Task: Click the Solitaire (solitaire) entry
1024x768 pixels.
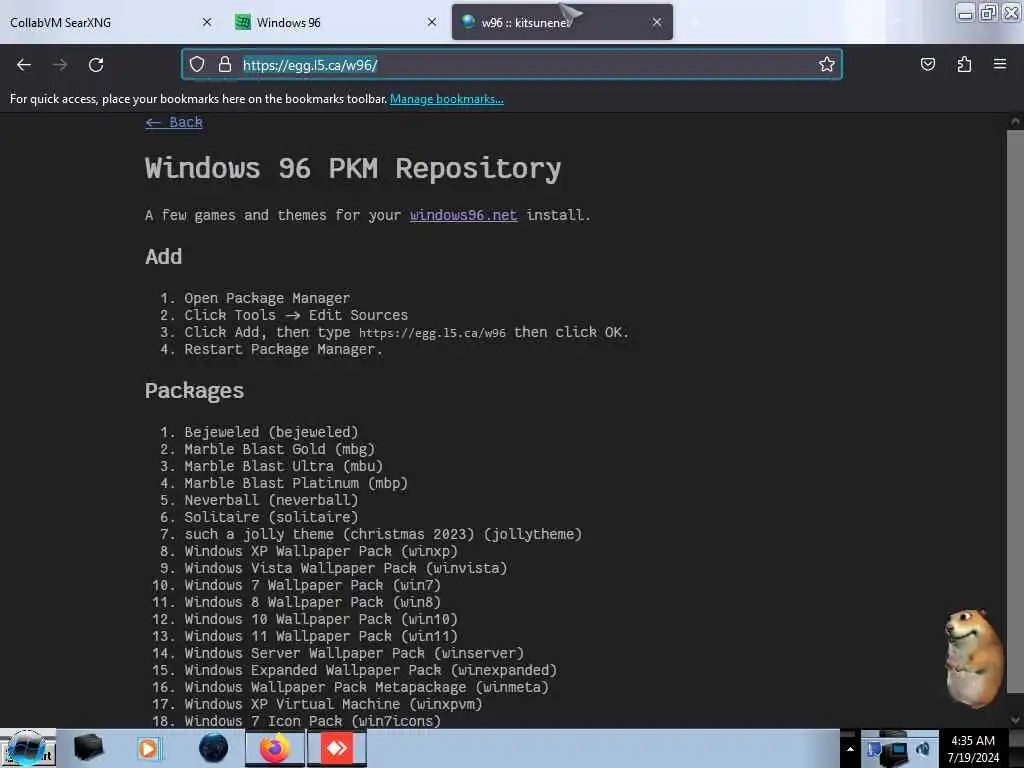Action: pos(271,517)
